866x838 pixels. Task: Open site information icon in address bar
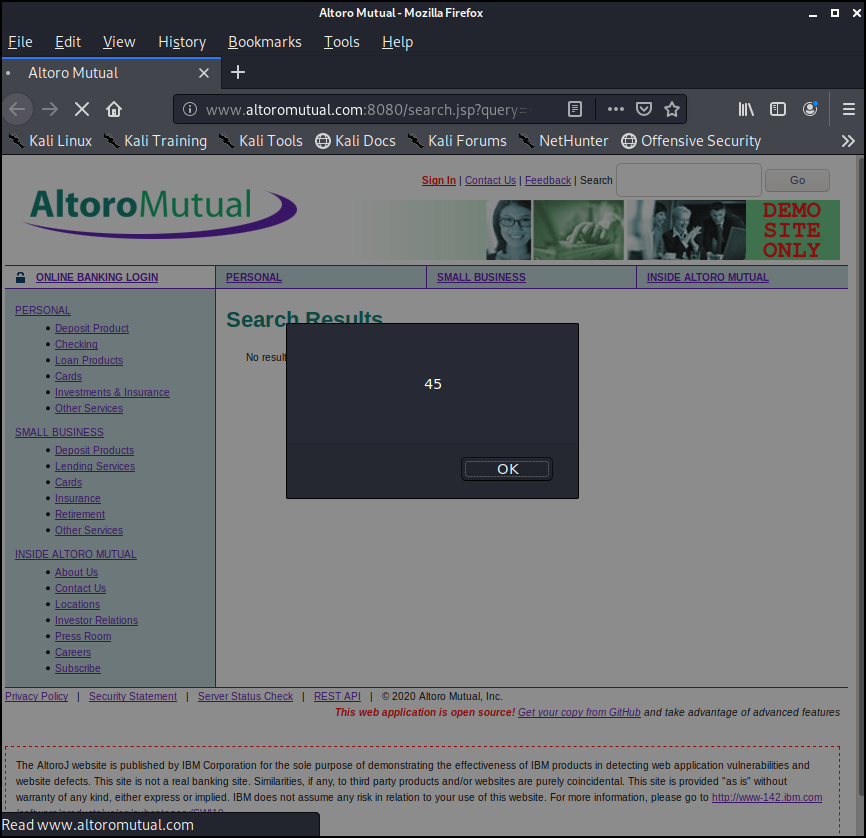point(189,109)
